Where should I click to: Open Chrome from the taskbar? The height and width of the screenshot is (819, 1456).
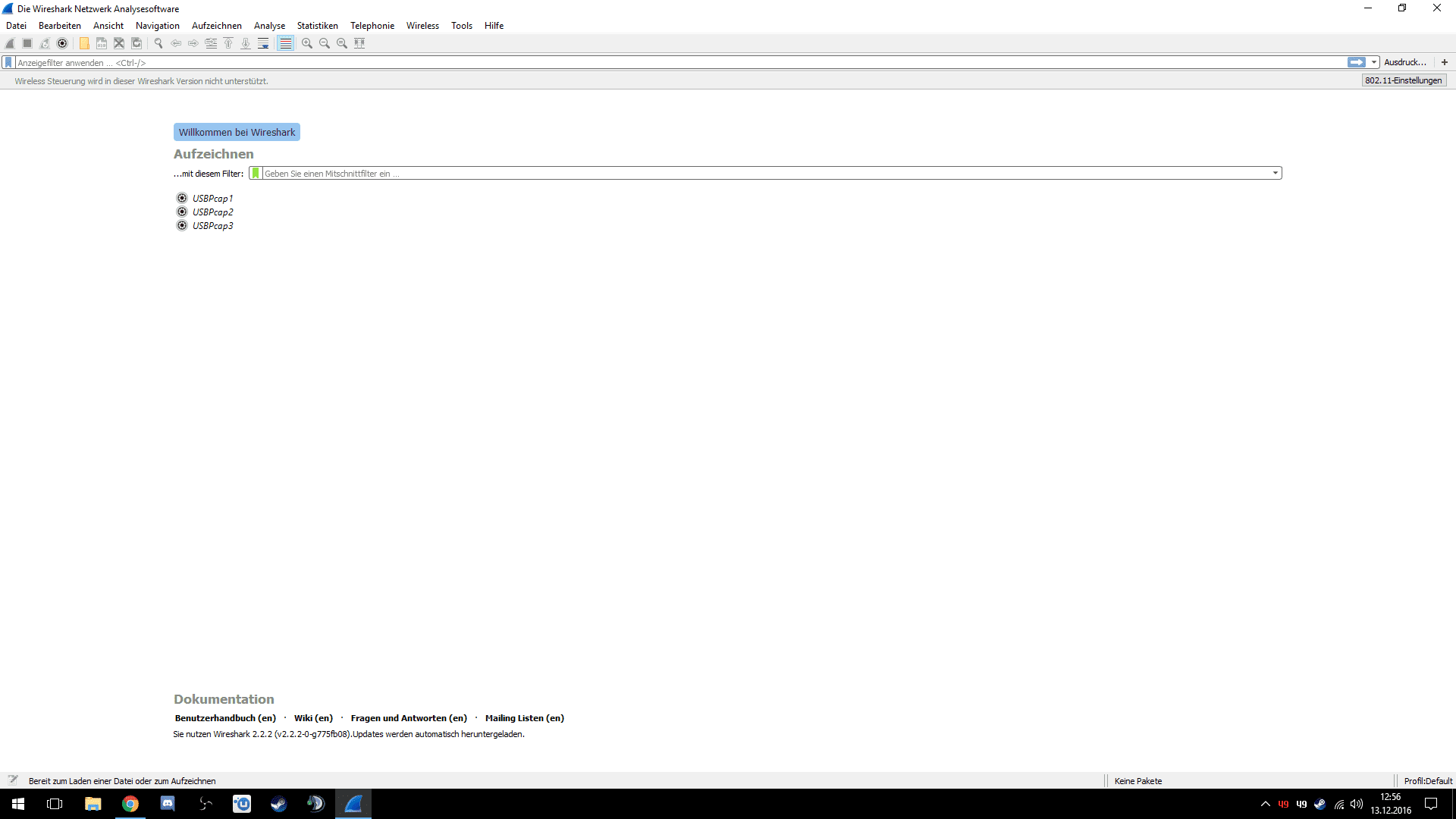point(130,804)
